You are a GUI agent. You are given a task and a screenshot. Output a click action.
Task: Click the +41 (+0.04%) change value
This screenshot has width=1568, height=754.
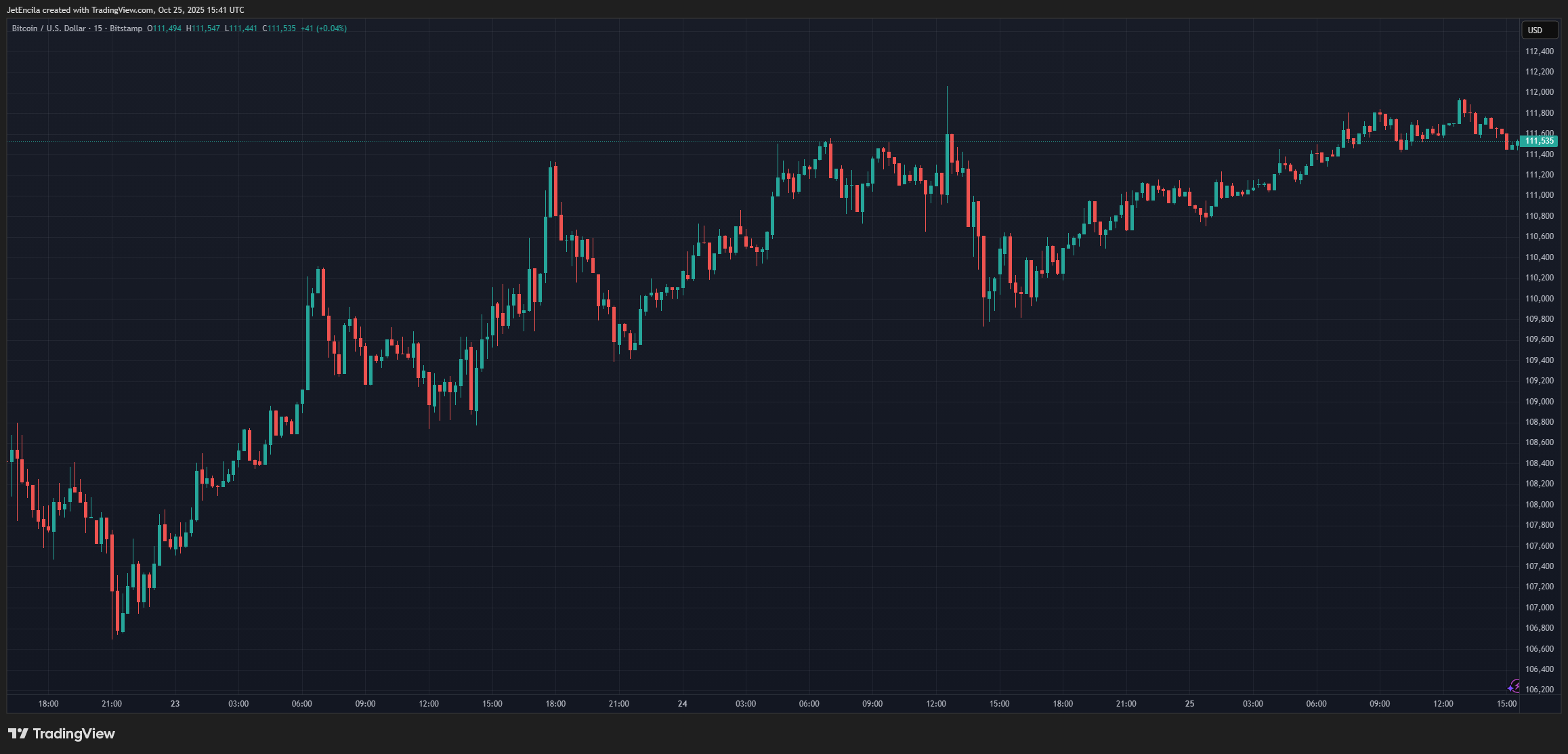[x=323, y=28]
